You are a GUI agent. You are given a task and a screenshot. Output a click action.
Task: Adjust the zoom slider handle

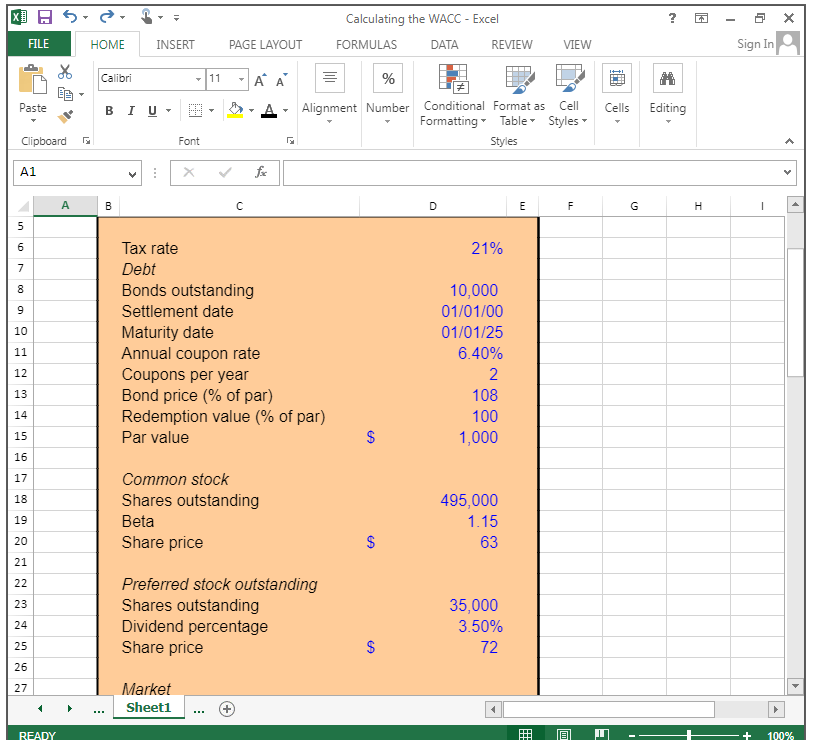tap(689, 735)
